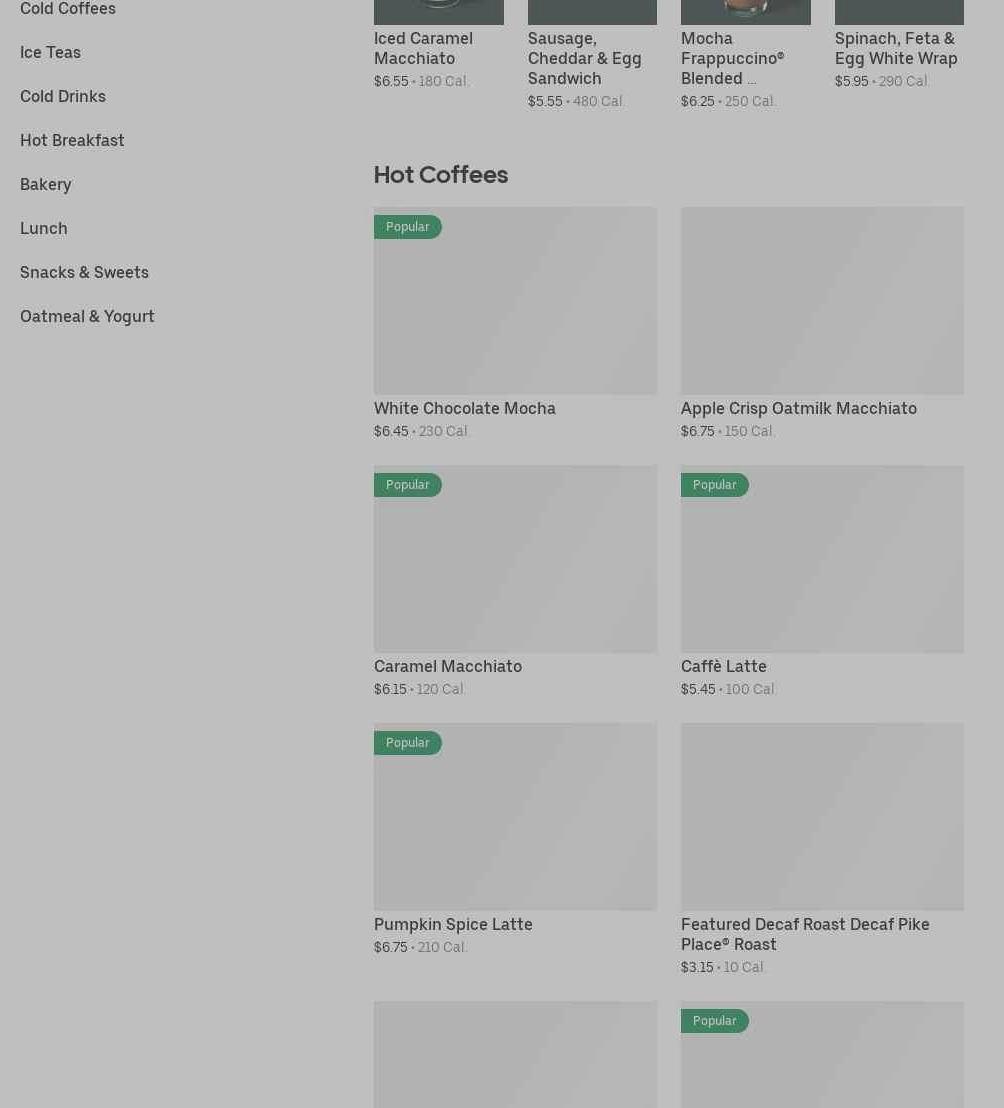Image resolution: width=1004 pixels, height=1108 pixels.
Task: Select Apple Crisp Oatmilk Macchiato title
Action: [798, 408]
